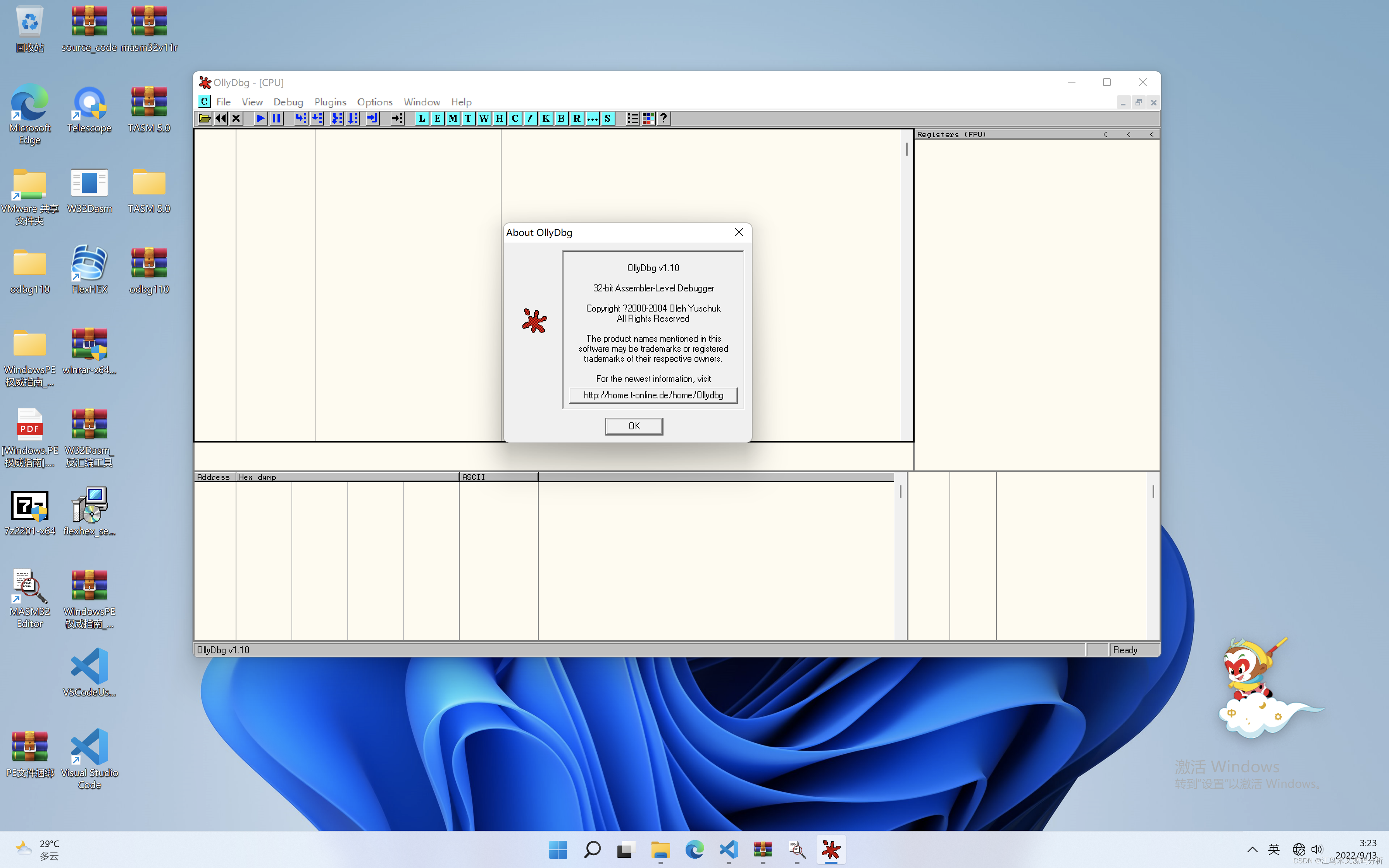Click OK in About OllyDbg dialog
The image size is (1389, 868).
click(x=634, y=426)
